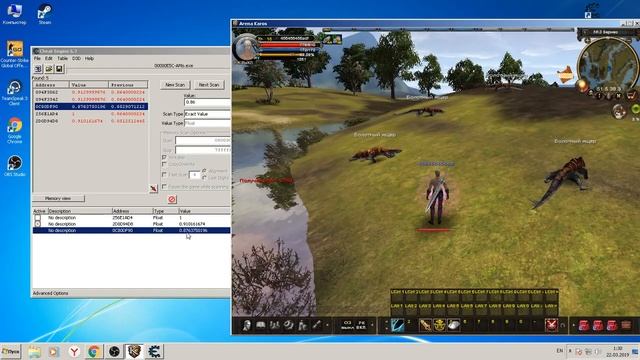Toggle the Fast Scan checkbox

click(x=164, y=175)
